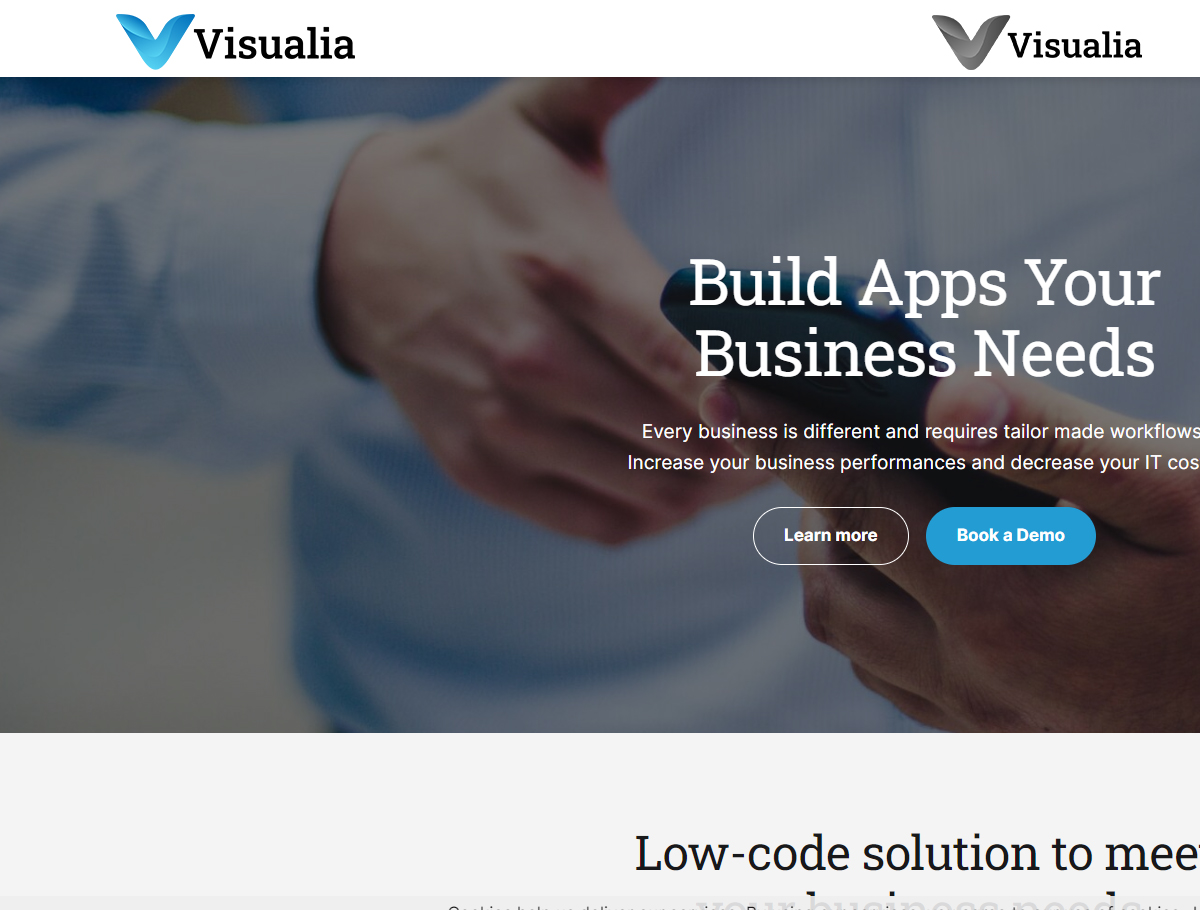The image size is (1200, 910).
Task: Click the word 'Demo' on blue button
Action: coord(1041,535)
